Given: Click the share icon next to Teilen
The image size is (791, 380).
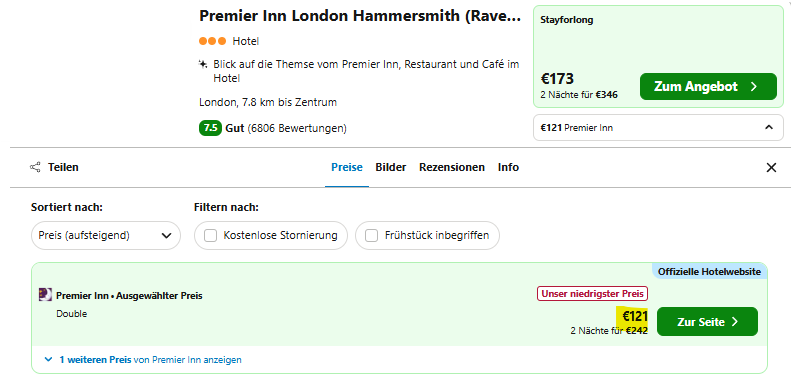Looking at the screenshot, I should [35, 167].
